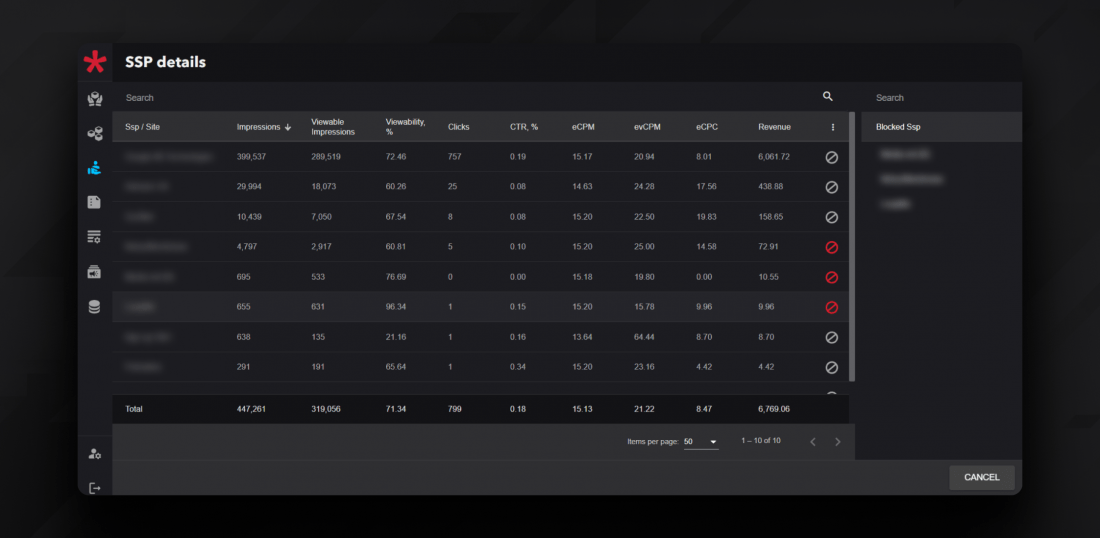Sort by Viewability % column
This screenshot has height=538, width=1100.
(405, 127)
